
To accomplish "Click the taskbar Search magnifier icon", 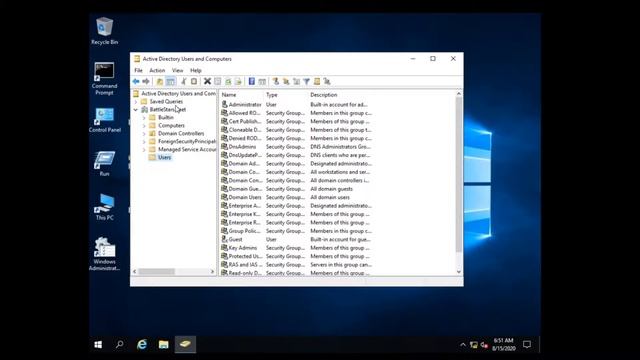I will 120,344.
